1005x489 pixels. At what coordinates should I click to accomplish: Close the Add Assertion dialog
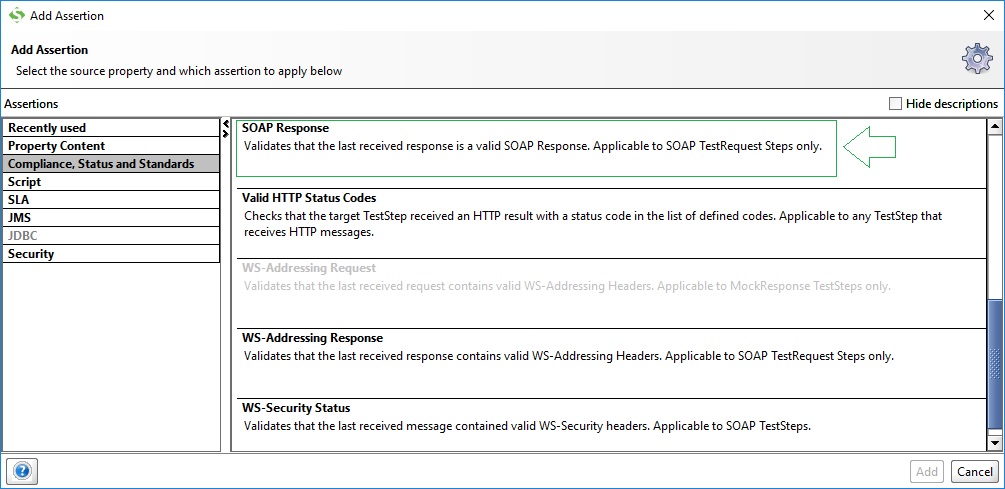pos(989,15)
